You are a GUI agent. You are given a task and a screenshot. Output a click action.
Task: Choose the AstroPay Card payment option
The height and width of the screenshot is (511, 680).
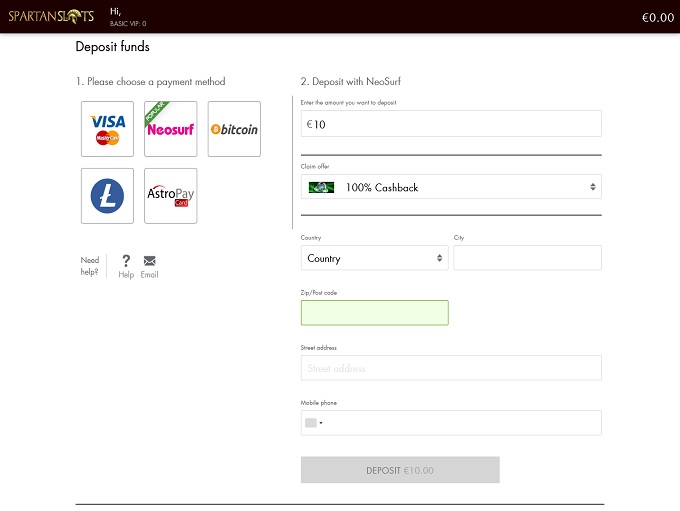[x=170, y=196]
